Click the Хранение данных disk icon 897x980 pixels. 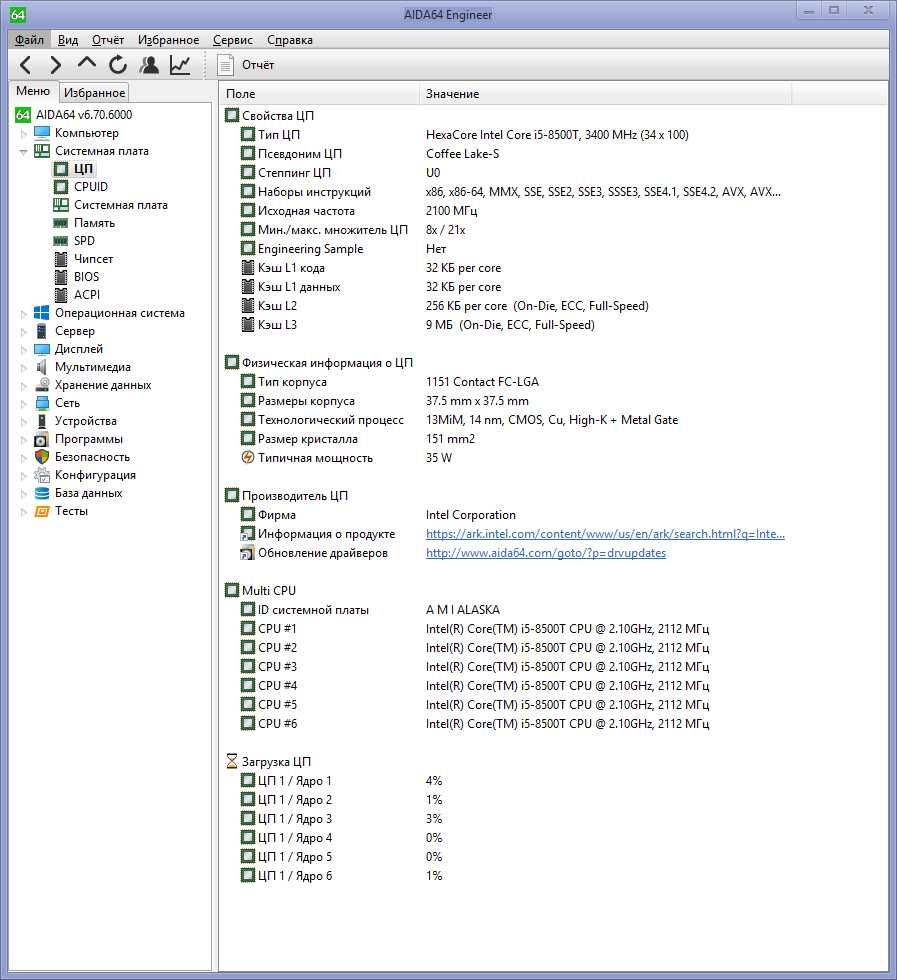click(x=42, y=385)
